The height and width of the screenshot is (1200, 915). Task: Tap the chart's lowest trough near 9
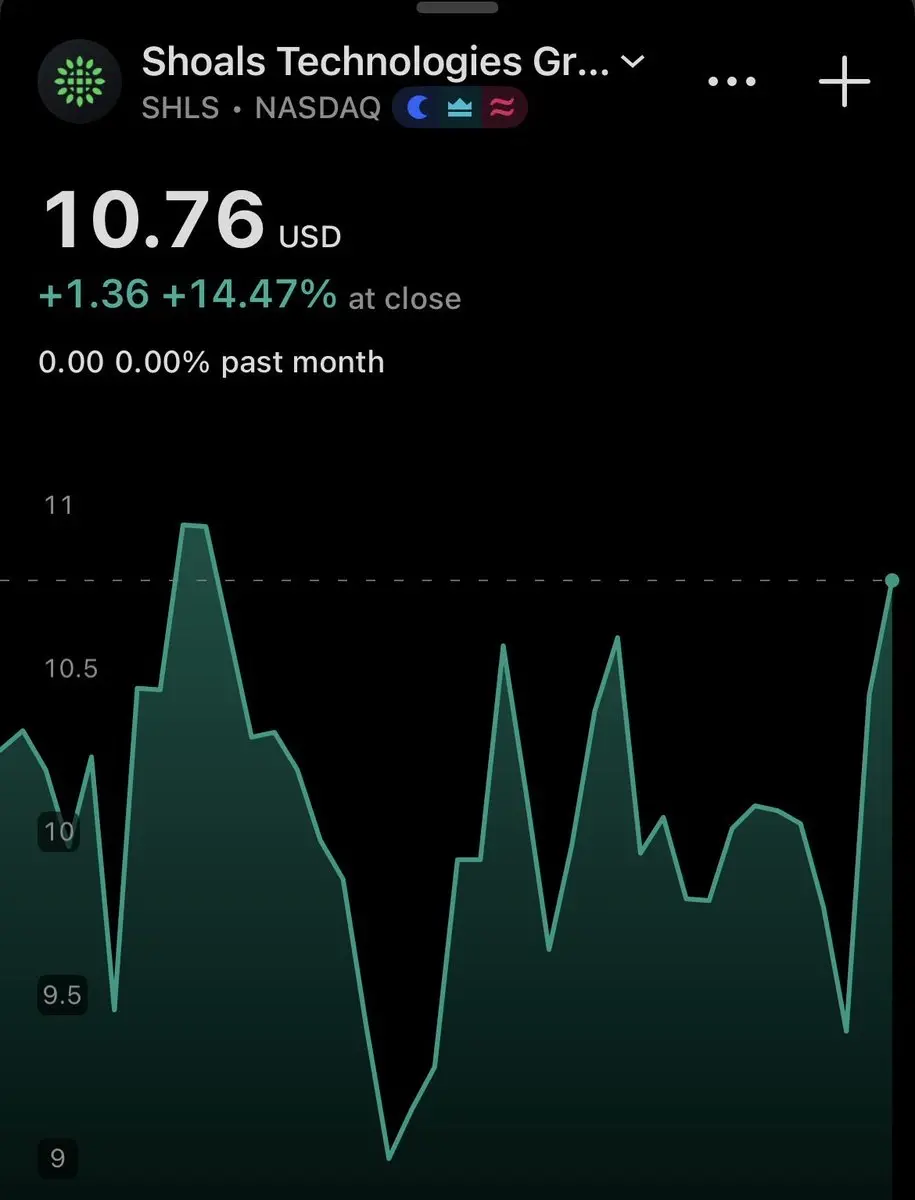389,1158
